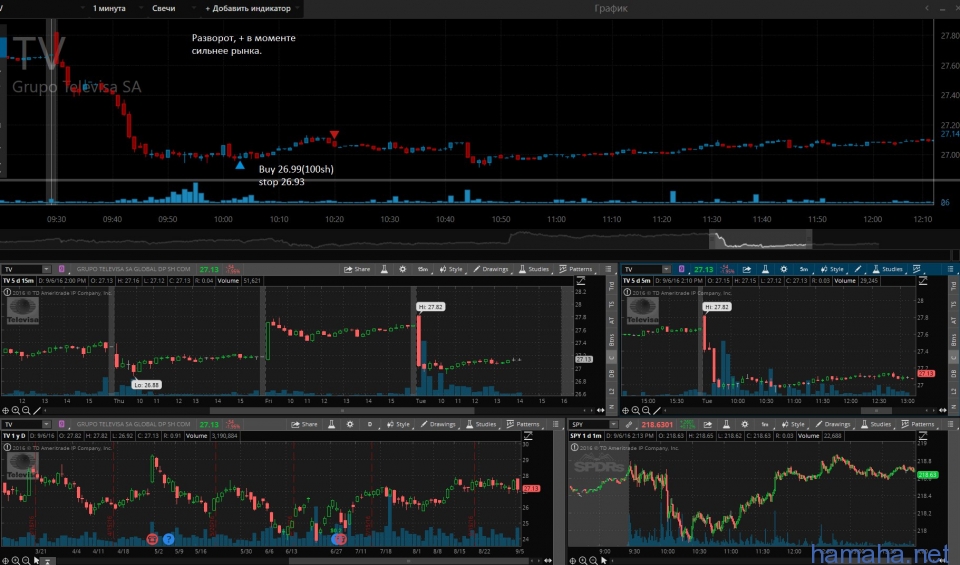Toggle Trd side tab on TV 15m chart
This screenshot has height=565, width=960.
pyautogui.click(x=611, y=286)
